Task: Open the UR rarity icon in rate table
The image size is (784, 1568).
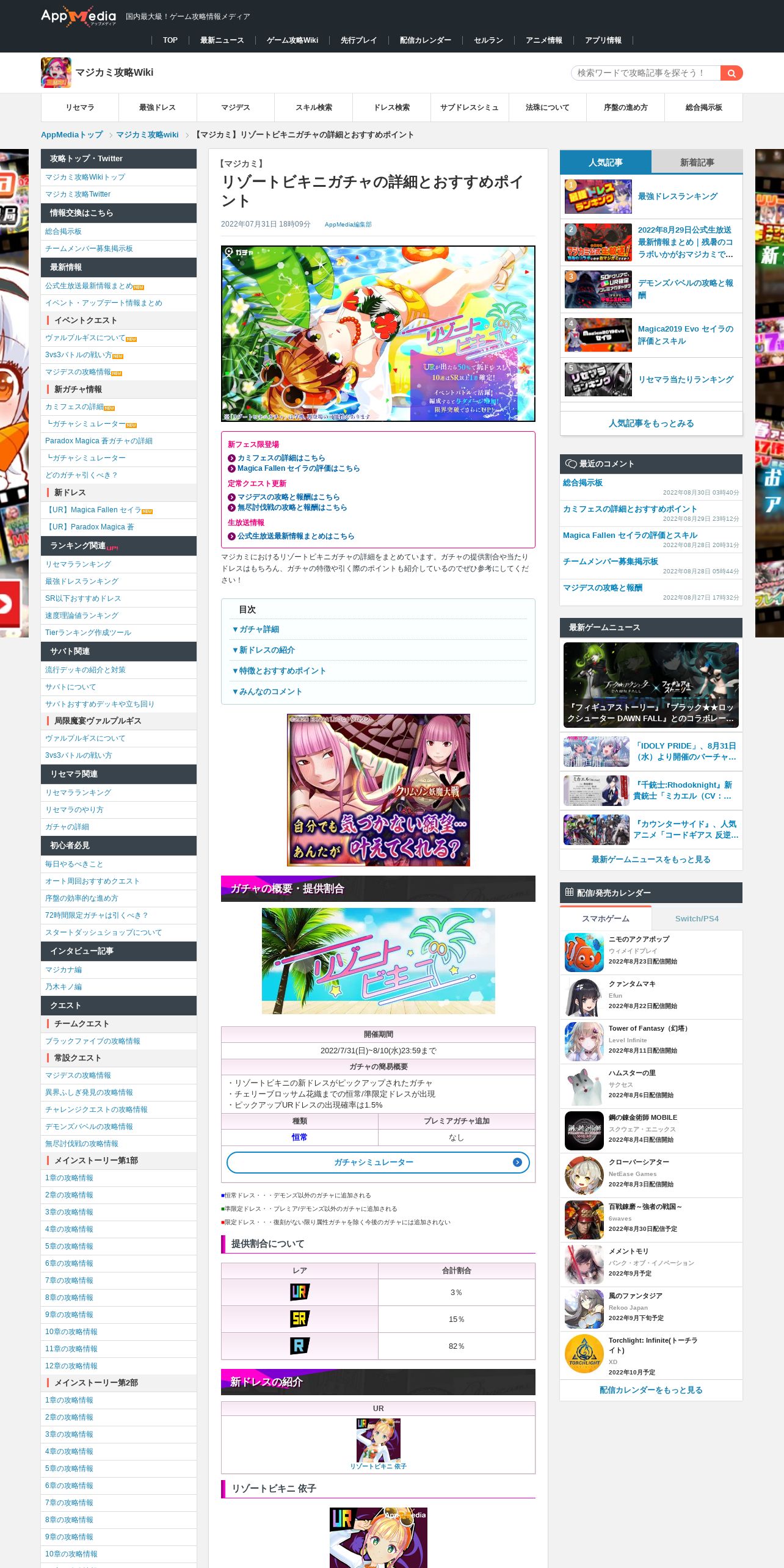Action: tap(299, 1292)
